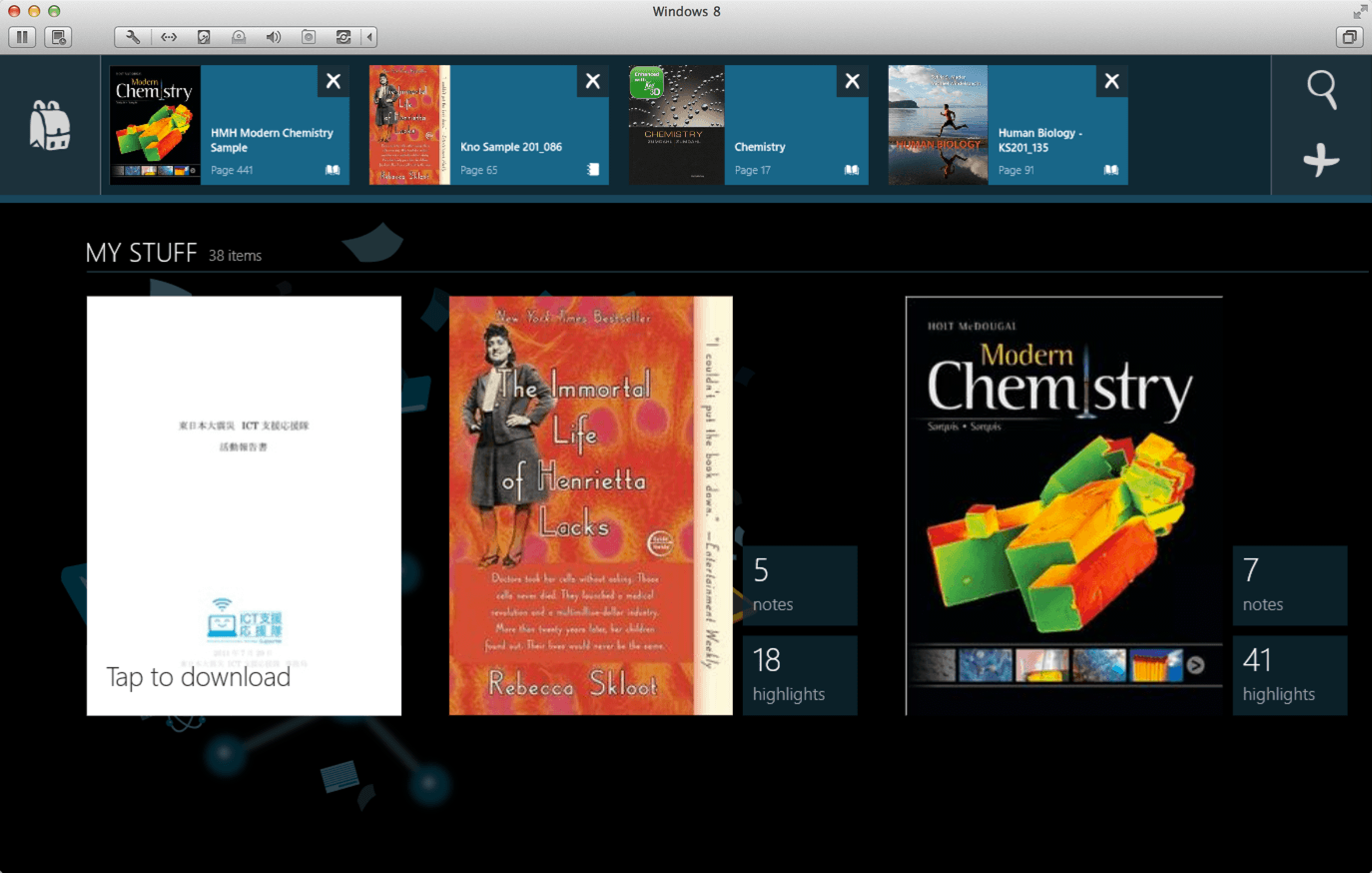Click page icon on Kno Sample tab

click(593, 170)
